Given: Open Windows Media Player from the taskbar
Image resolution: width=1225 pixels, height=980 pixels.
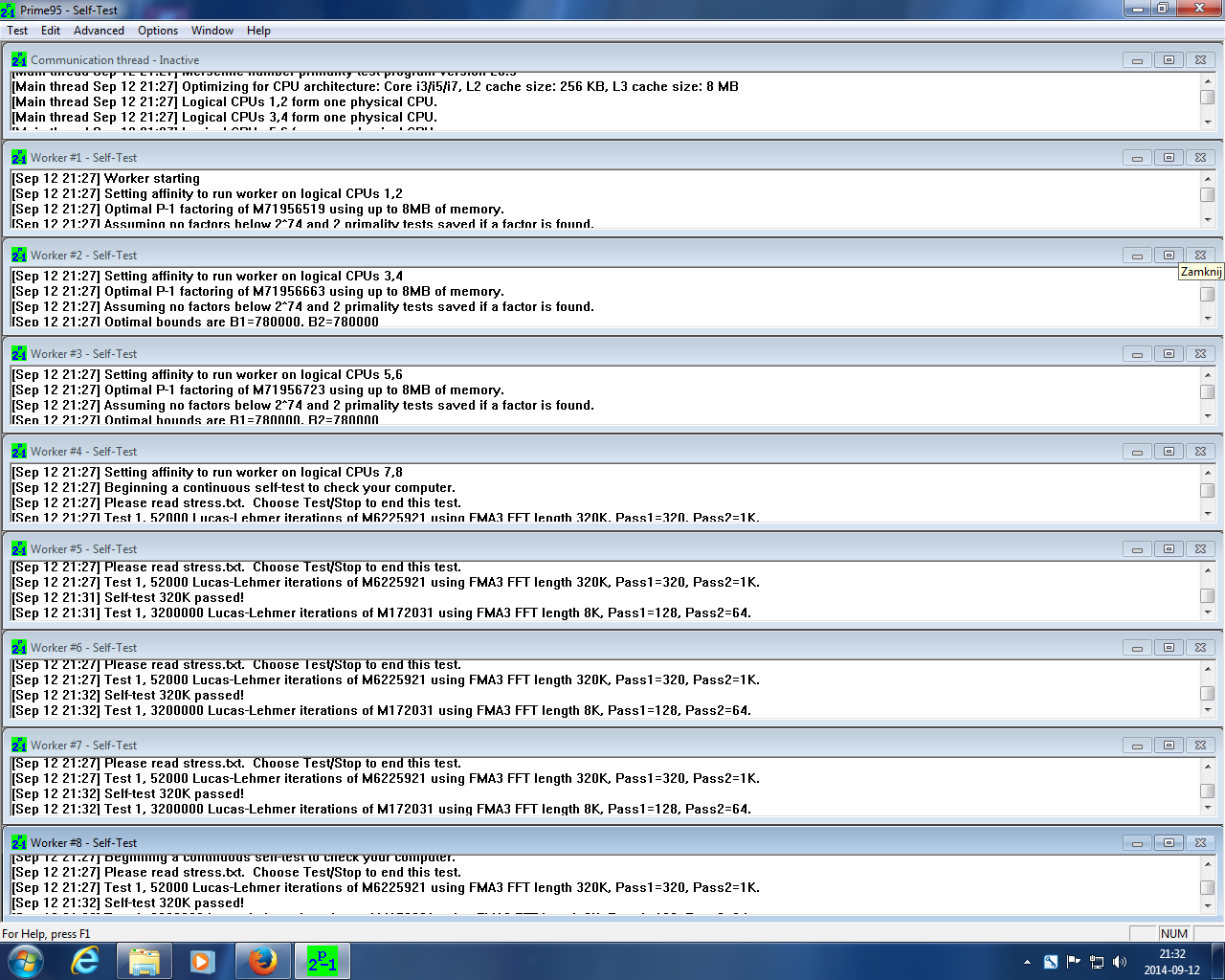Looking at the screenshot, I should pyautogui.click(x=202, y=961).
